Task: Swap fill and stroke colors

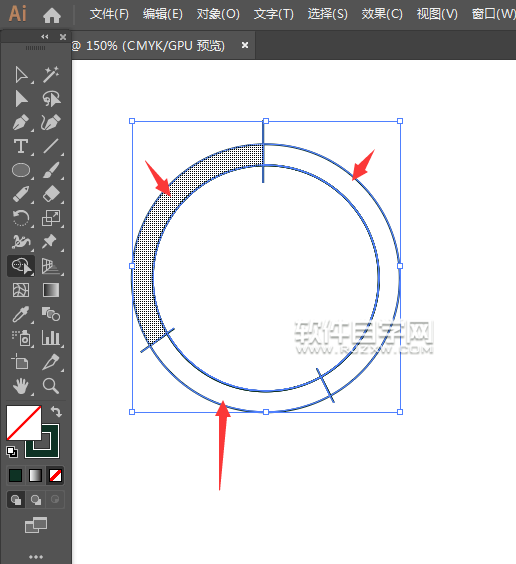Action: (56, 411)
